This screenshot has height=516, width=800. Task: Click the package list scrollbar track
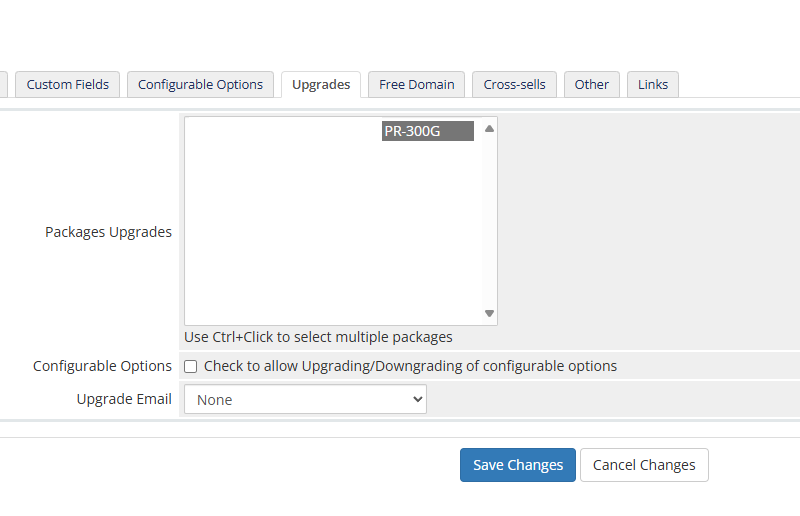tap(489, 220)
